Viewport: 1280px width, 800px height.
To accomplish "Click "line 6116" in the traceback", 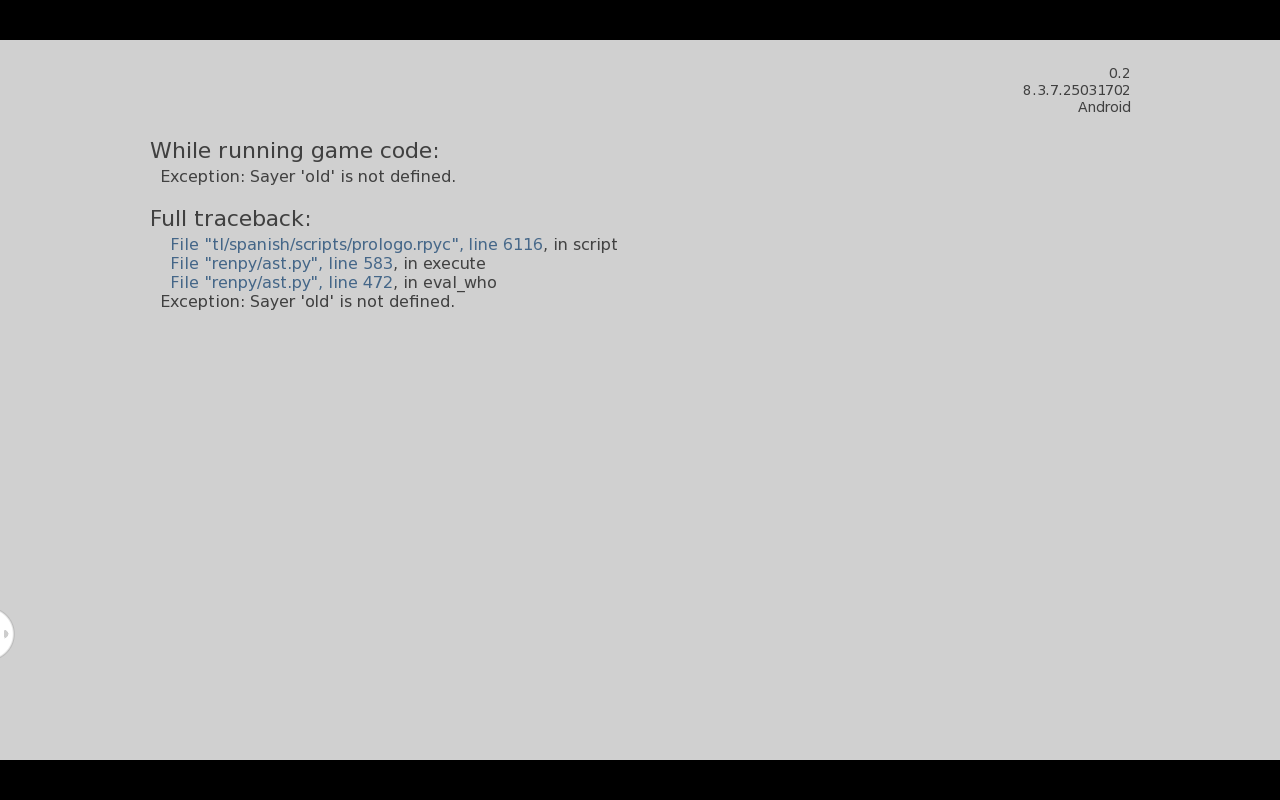I will [505, 245].
